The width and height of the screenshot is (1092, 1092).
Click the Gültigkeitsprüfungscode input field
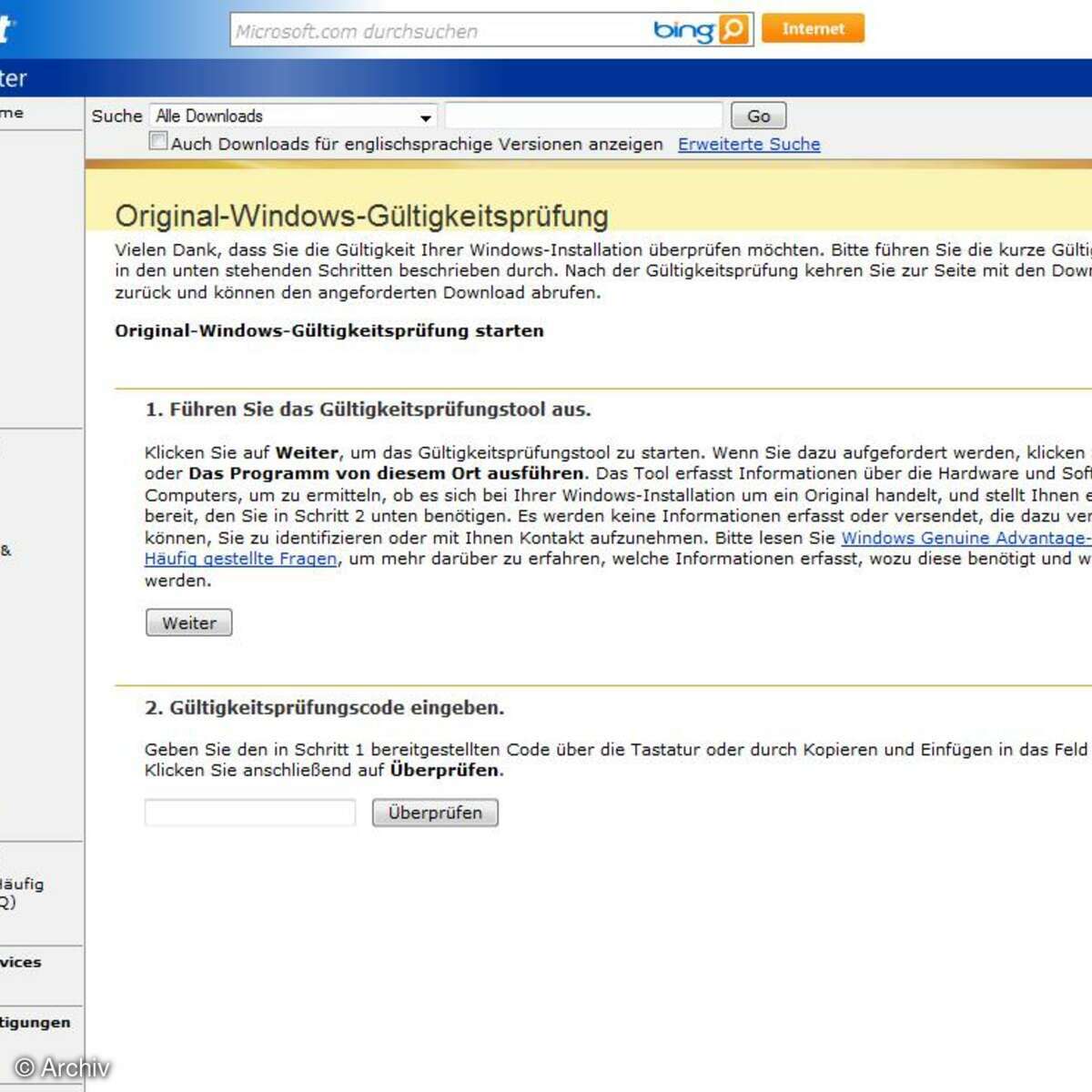[250, 813]
